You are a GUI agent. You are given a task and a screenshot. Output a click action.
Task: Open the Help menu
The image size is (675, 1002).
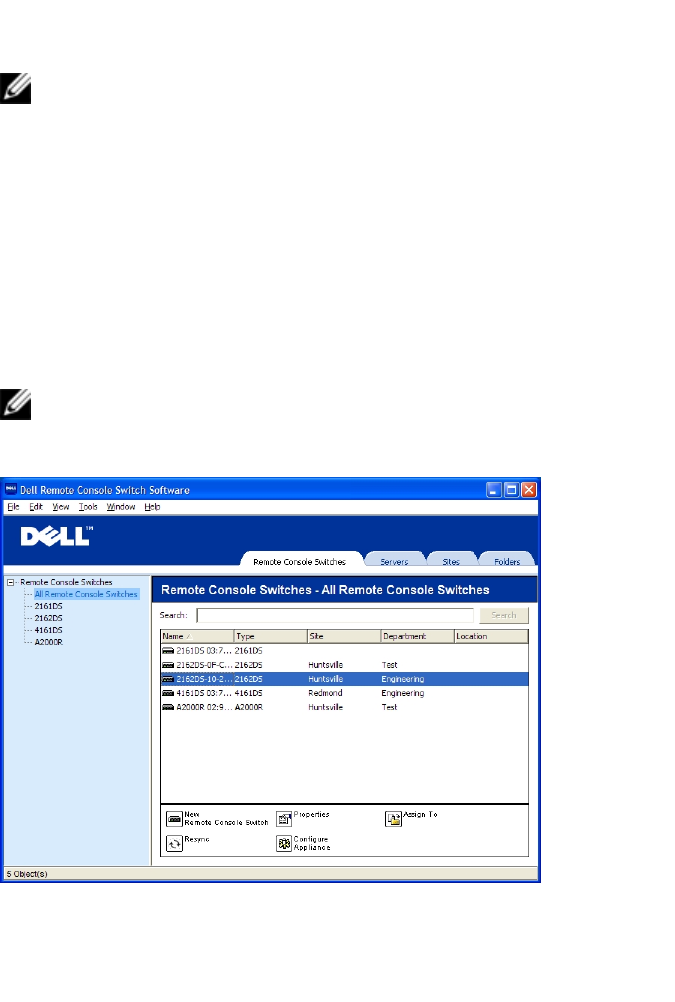point(152,507)
